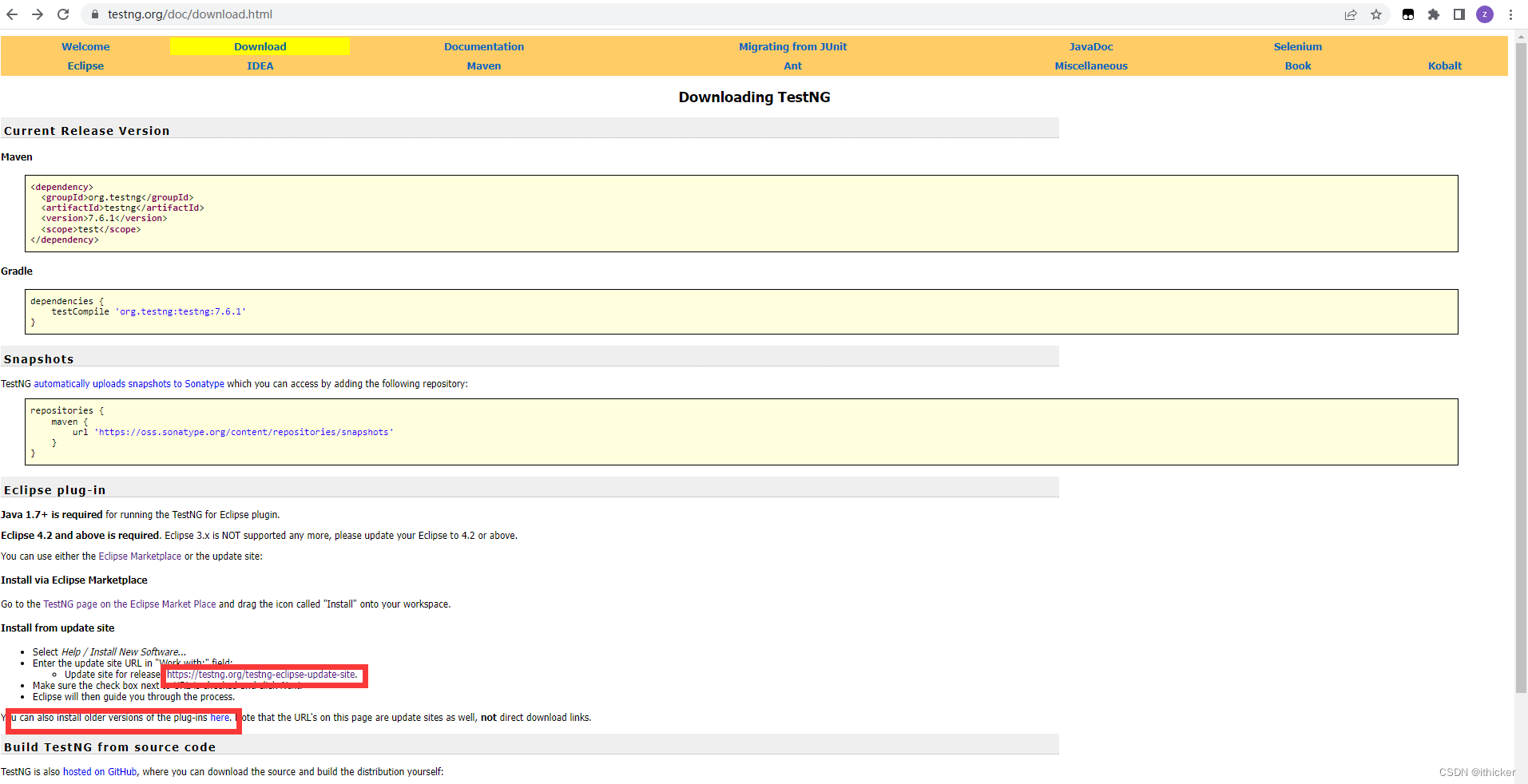
Task: Click the 'here' link for older plug-ins
Action: pos(220,718)
